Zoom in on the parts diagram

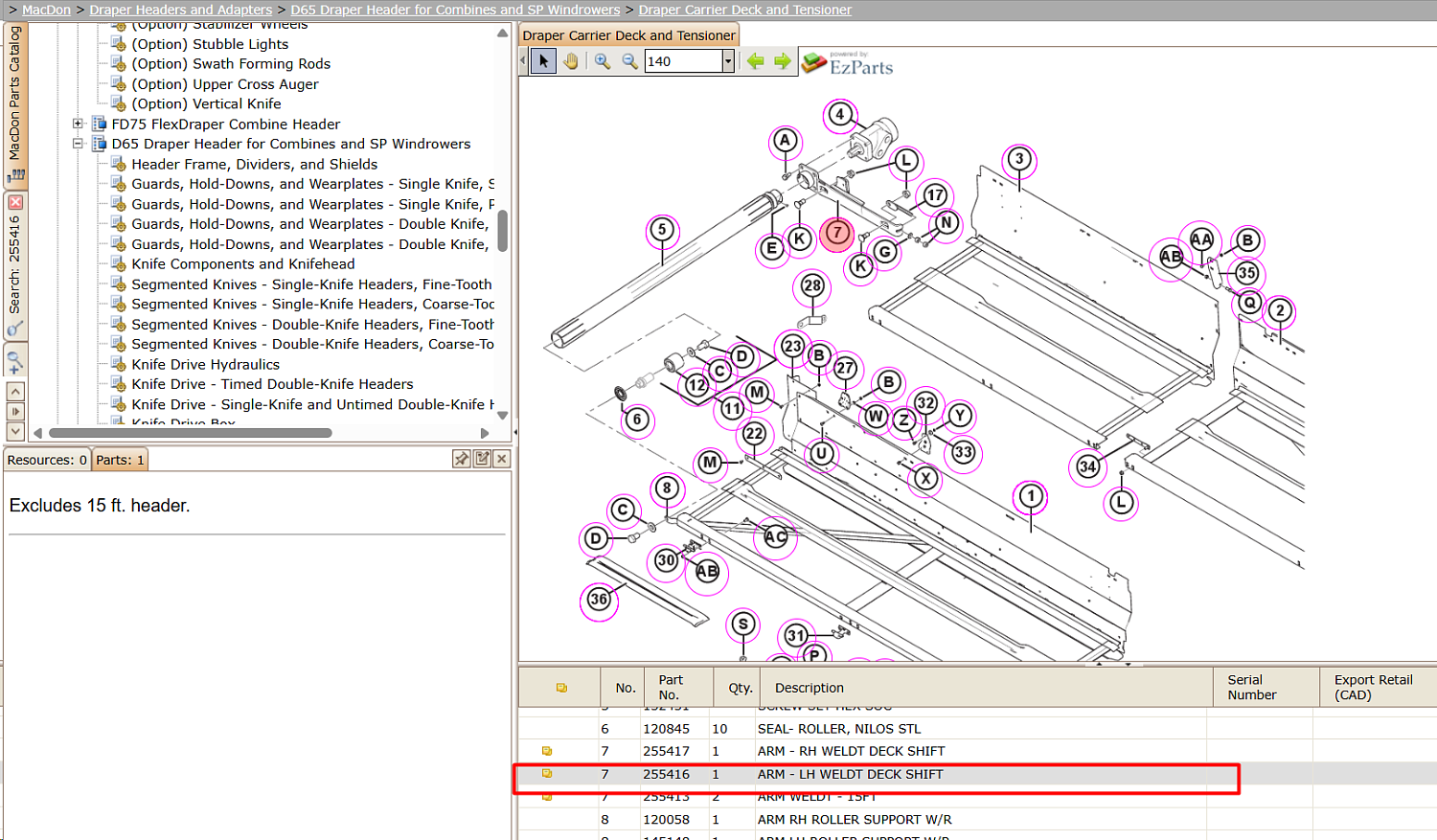(602, 61)
